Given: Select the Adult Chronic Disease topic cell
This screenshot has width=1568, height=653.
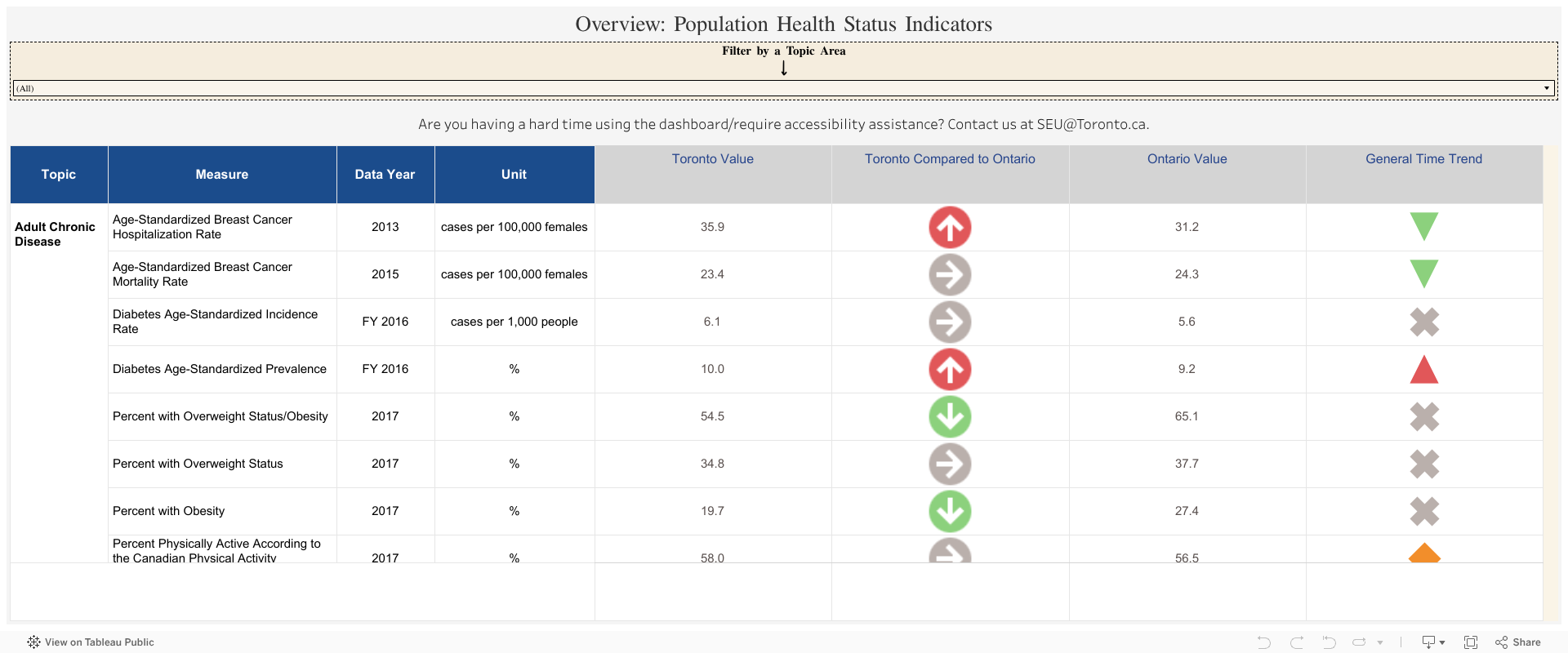Looking at the screenshot, I should 55,234.
